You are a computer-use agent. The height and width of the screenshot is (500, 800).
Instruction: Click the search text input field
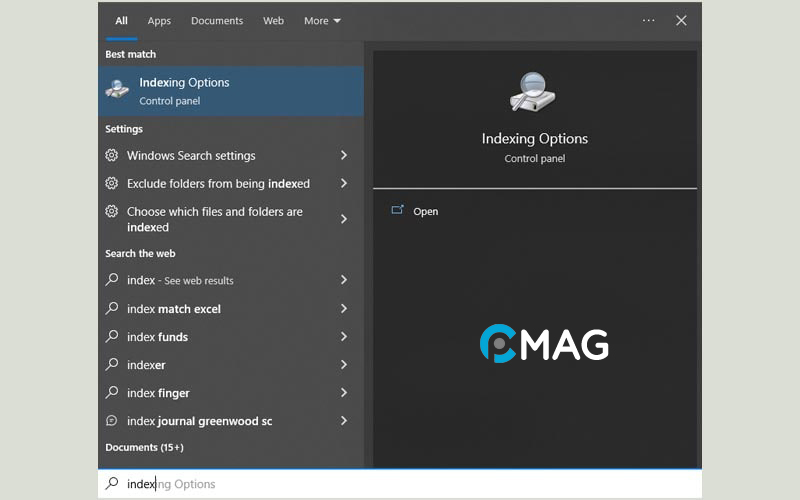point(400,484)
